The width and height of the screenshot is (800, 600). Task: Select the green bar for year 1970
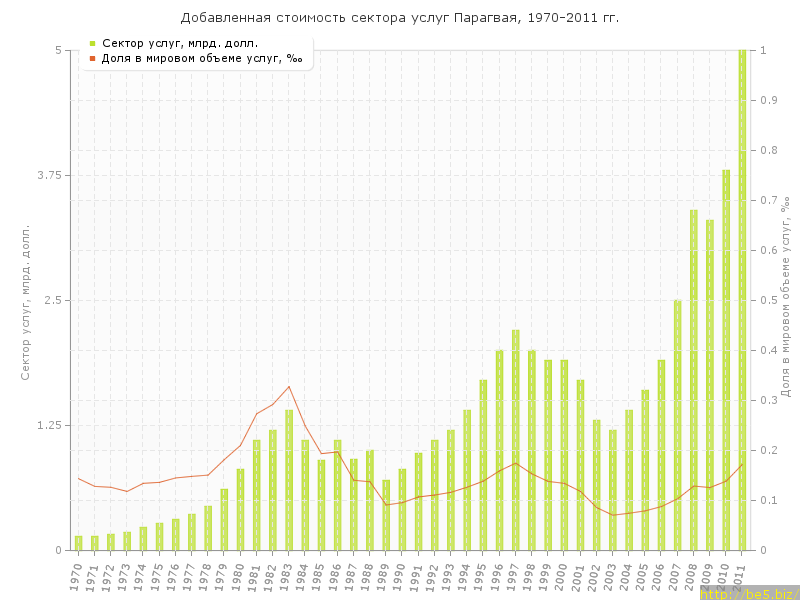(79, 543)
